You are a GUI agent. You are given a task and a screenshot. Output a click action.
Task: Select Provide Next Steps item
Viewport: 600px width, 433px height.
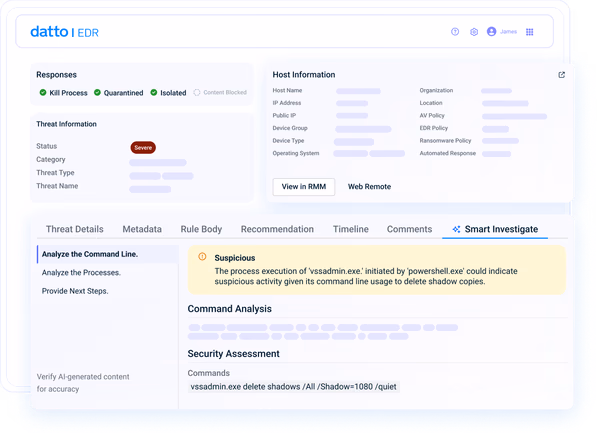(75, 291)
